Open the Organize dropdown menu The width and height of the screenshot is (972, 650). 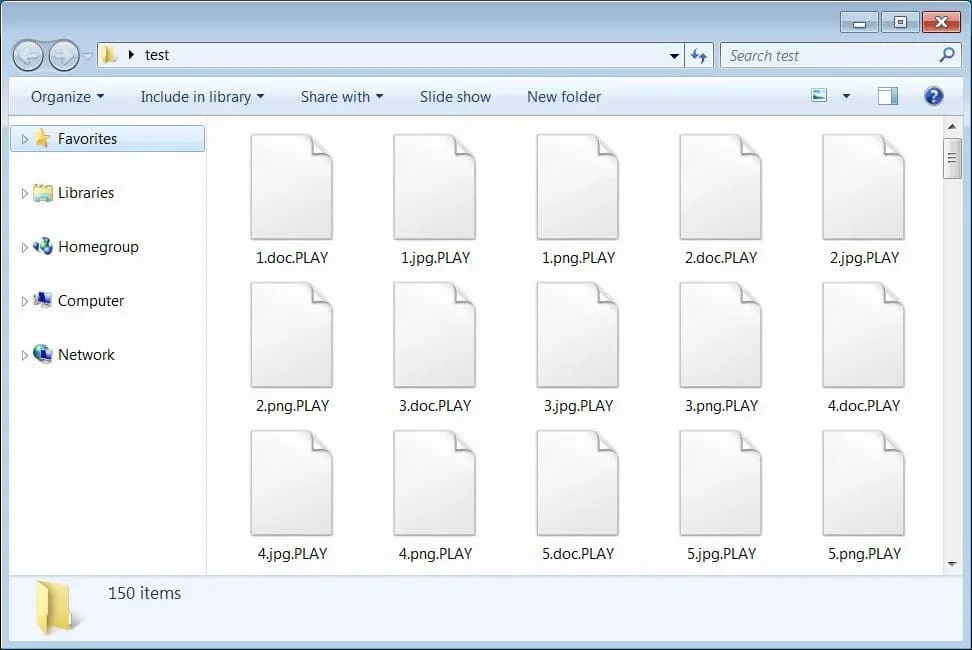click(67, 97)
